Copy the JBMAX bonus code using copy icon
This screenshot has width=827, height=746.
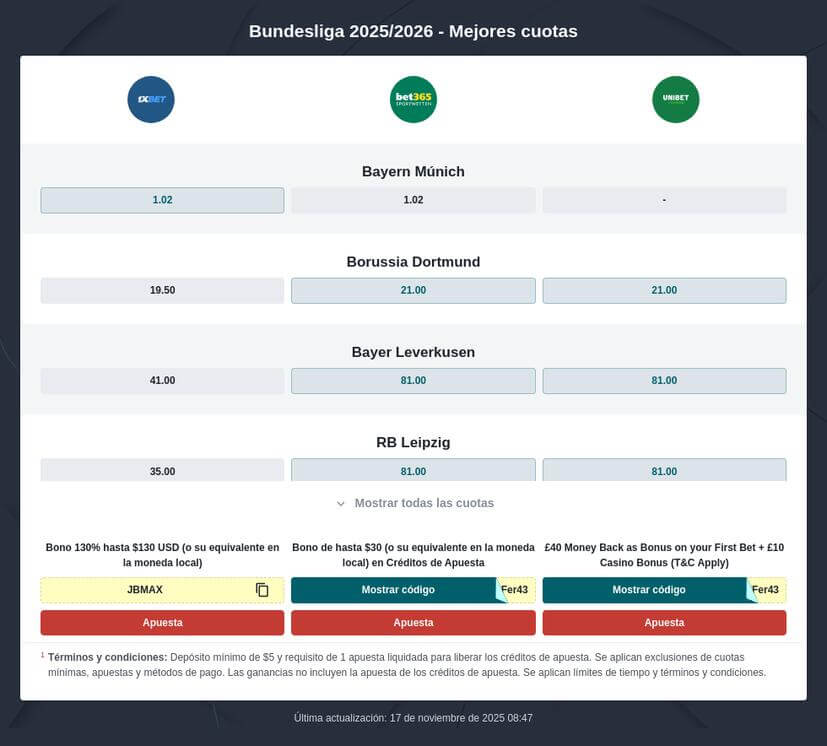(x=262, y=589)
